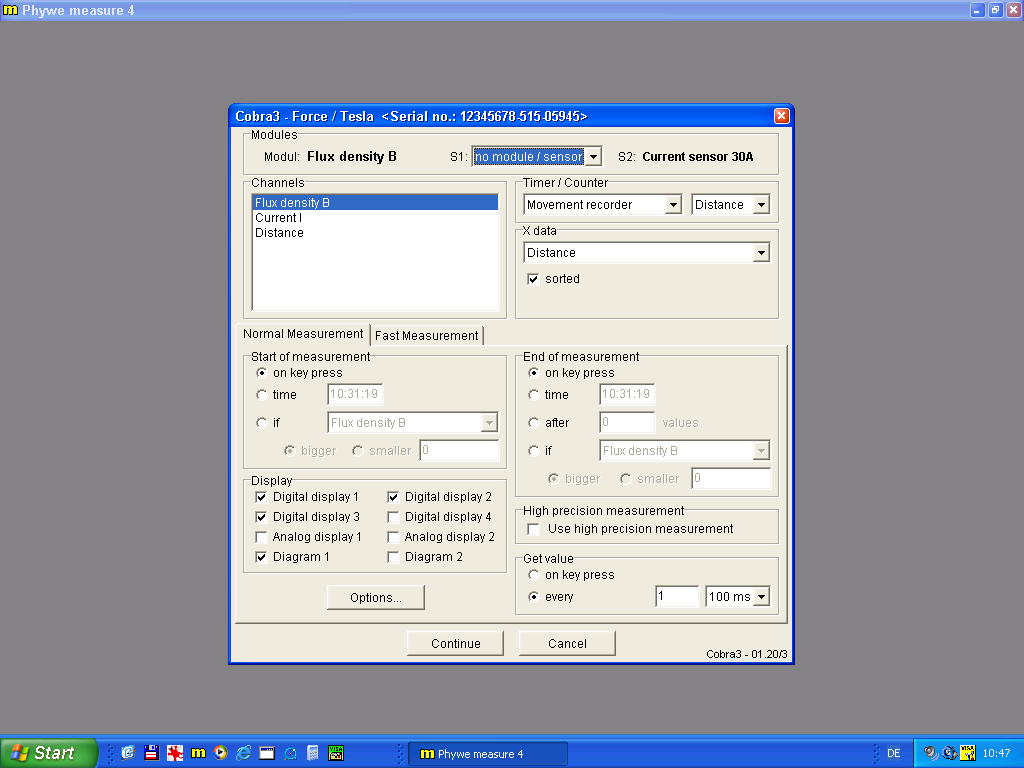Launch the floppy disk quick launch icon
Screen dimensions: 1024x768
pos(152,753)
